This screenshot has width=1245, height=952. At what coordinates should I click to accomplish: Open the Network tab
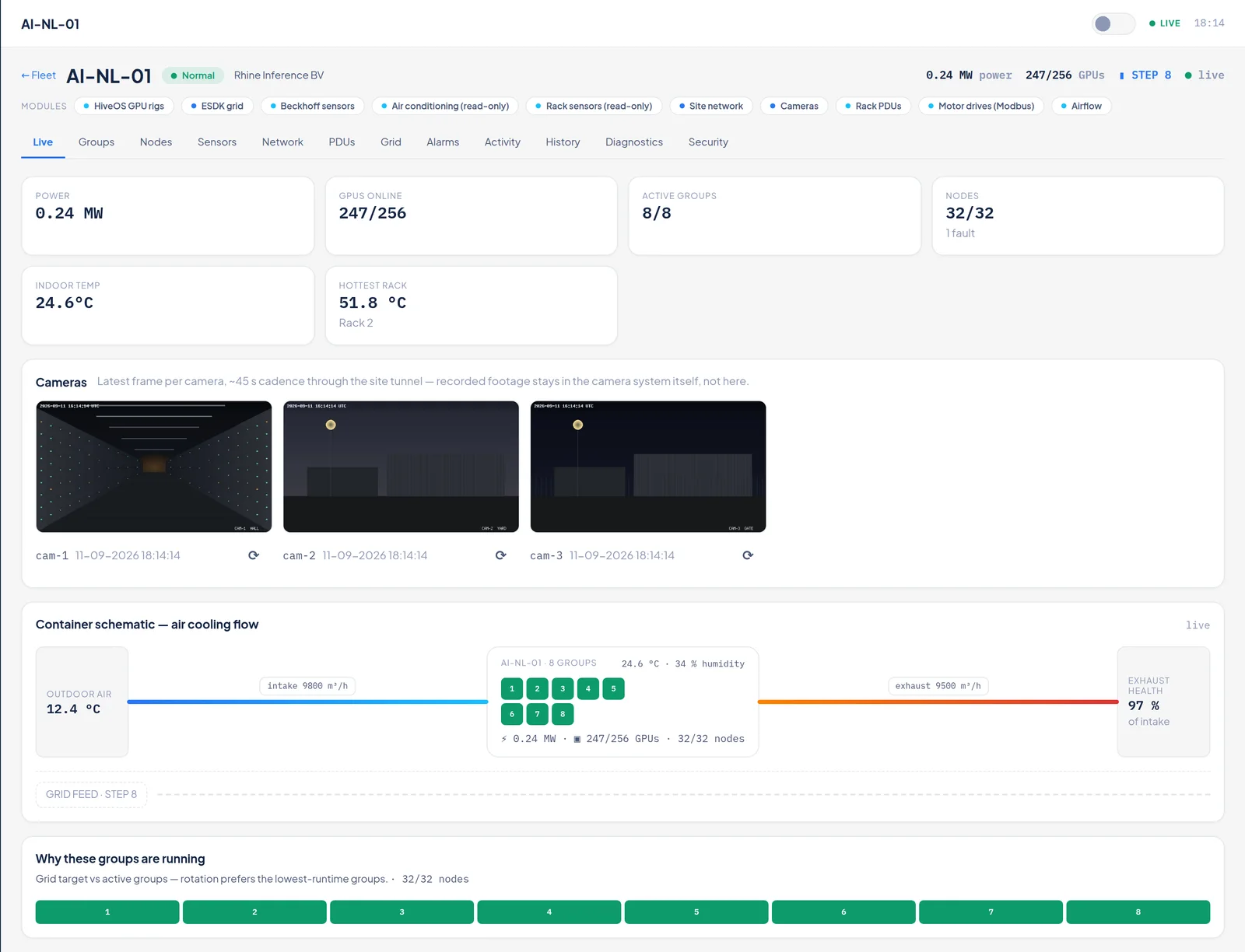click(x=282, y=142)
